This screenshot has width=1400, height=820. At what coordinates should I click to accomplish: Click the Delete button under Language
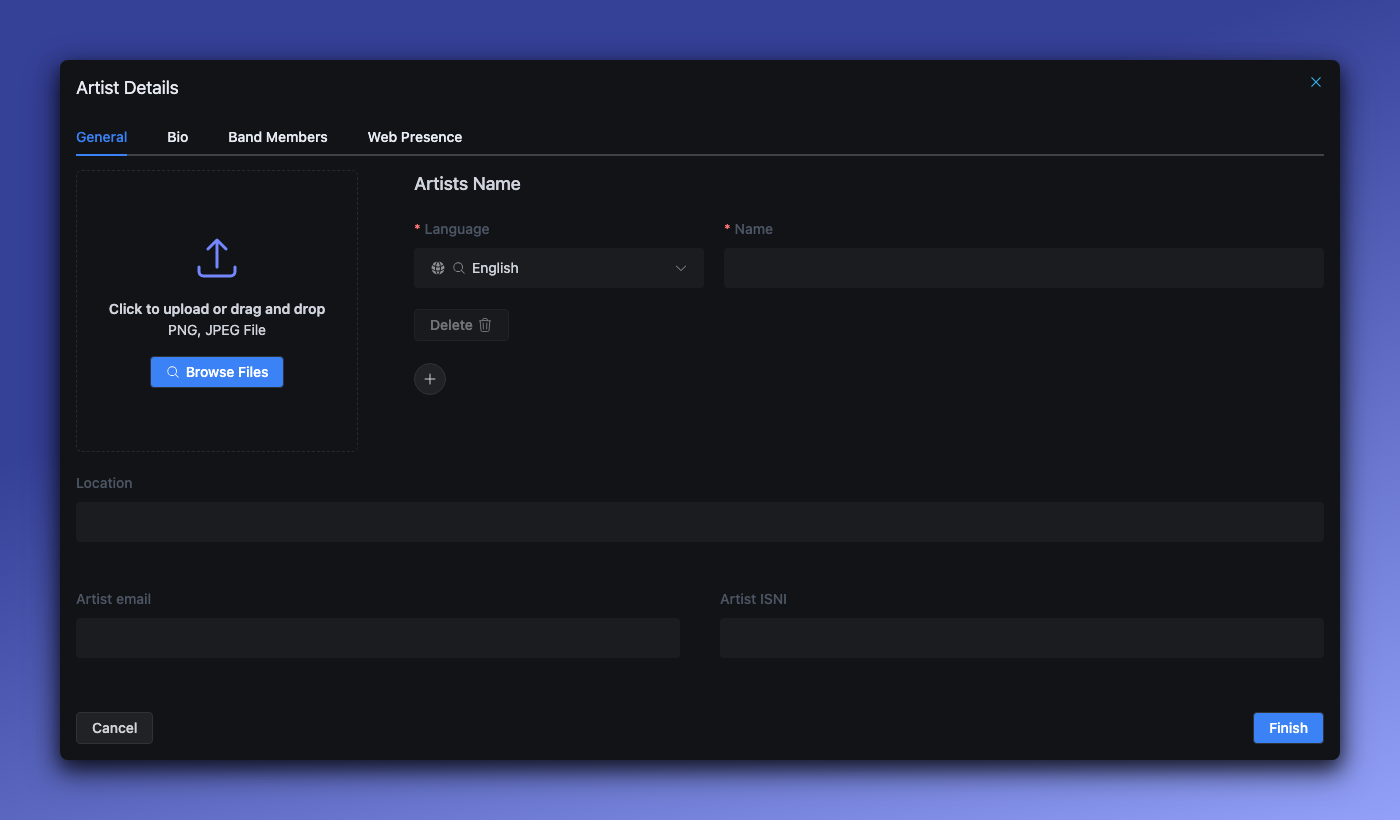(461, 324)
